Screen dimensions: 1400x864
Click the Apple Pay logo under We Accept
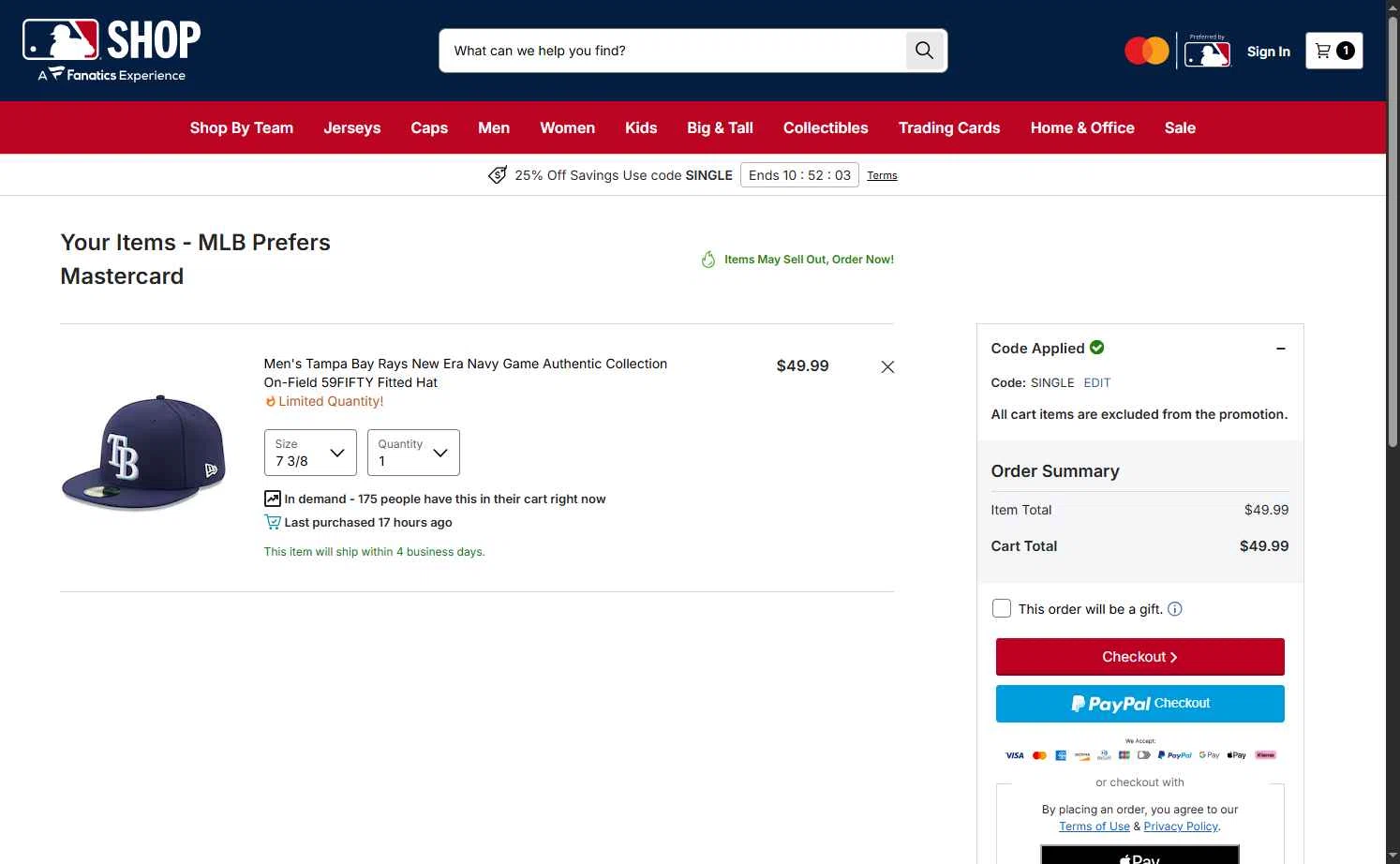(1237, 755)
